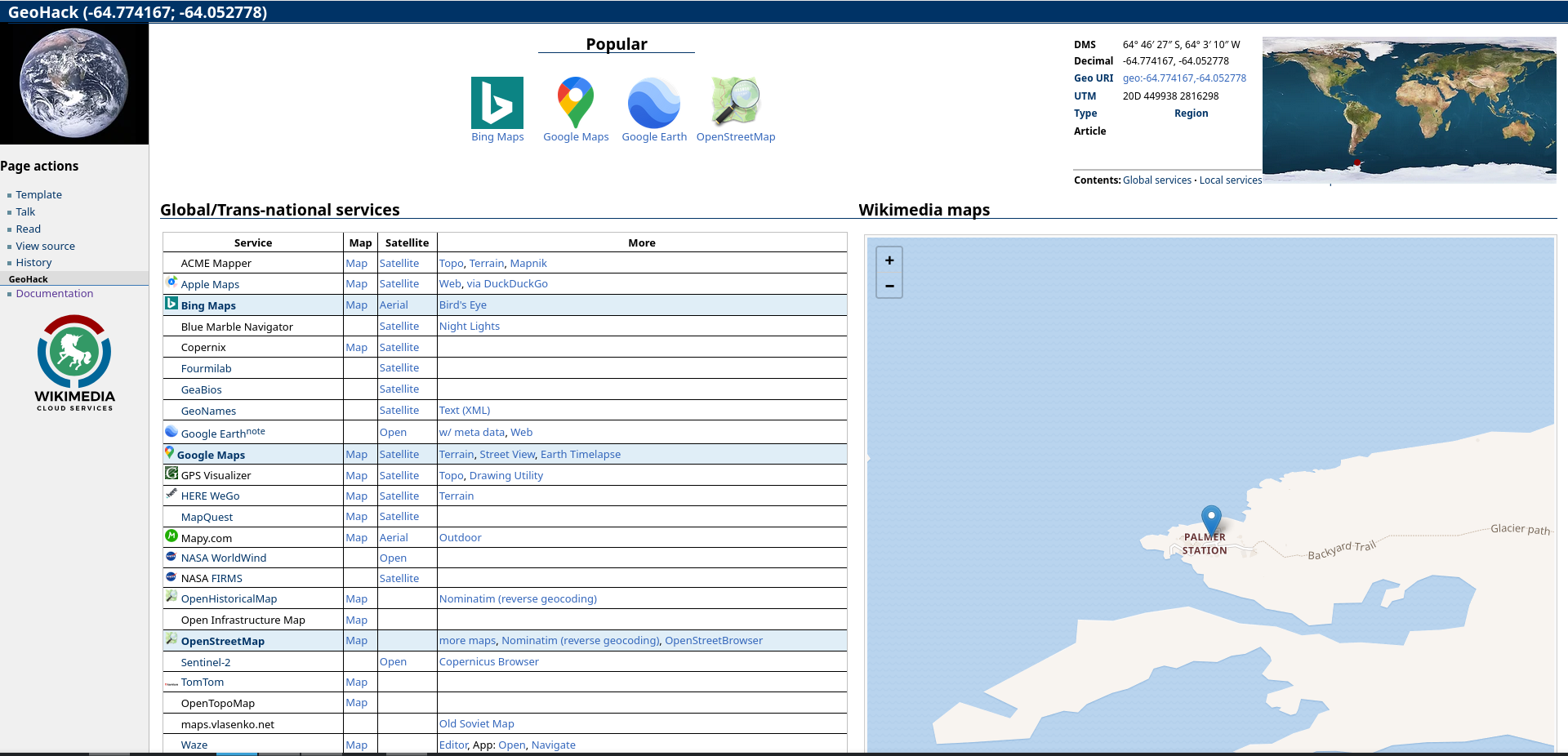Open Waze Editor link

pos(453,745)
